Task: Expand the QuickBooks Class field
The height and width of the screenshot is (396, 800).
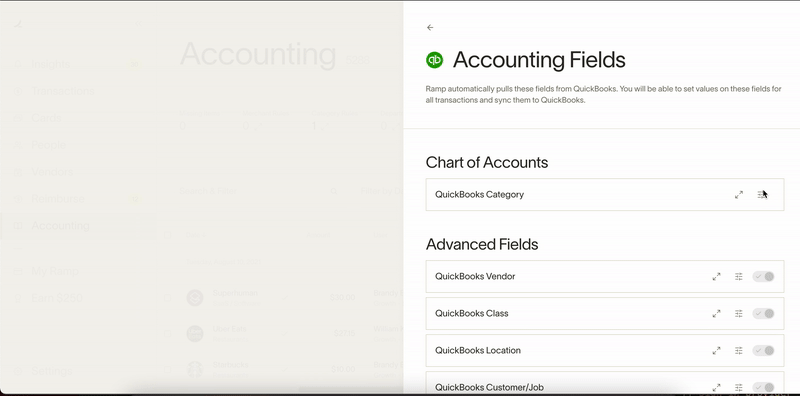Action: coord(716,313)
